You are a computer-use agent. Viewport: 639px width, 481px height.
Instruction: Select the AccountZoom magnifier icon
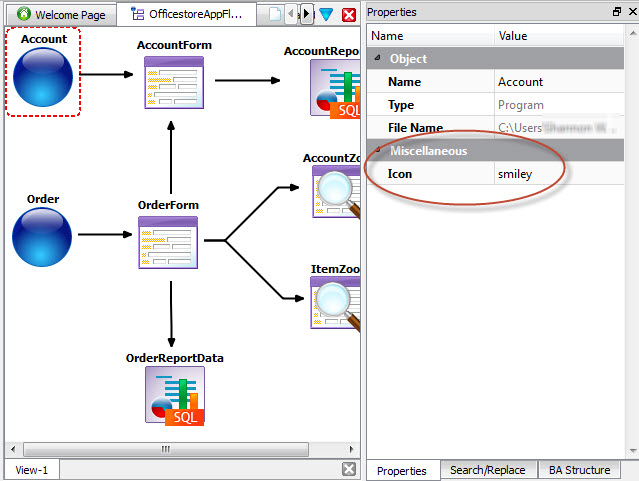(x=336, y=191)
